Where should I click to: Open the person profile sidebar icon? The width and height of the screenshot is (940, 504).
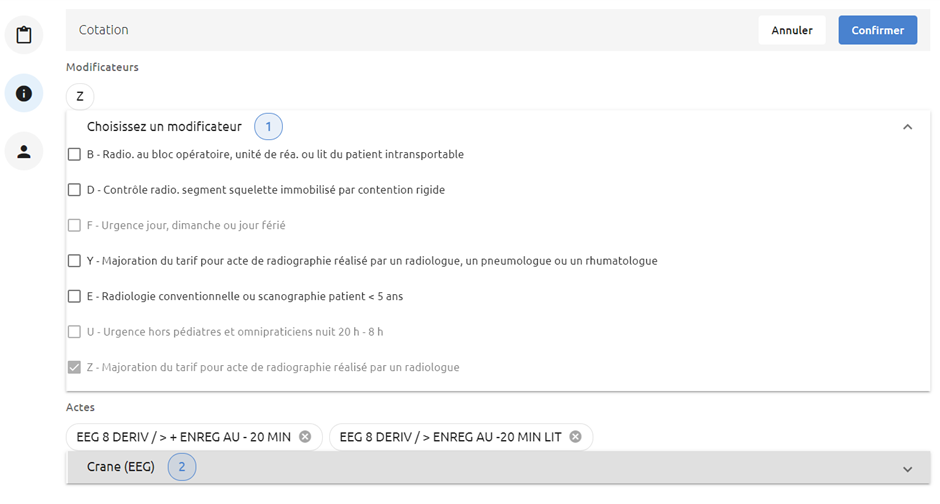[24, 152]
